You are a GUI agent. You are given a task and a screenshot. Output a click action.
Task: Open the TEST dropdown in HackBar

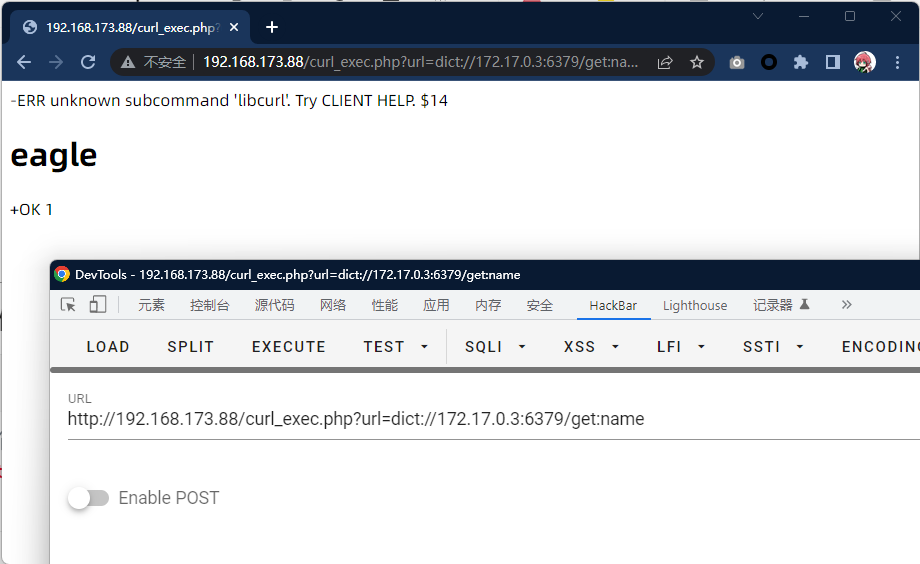(x=395, y=347)
